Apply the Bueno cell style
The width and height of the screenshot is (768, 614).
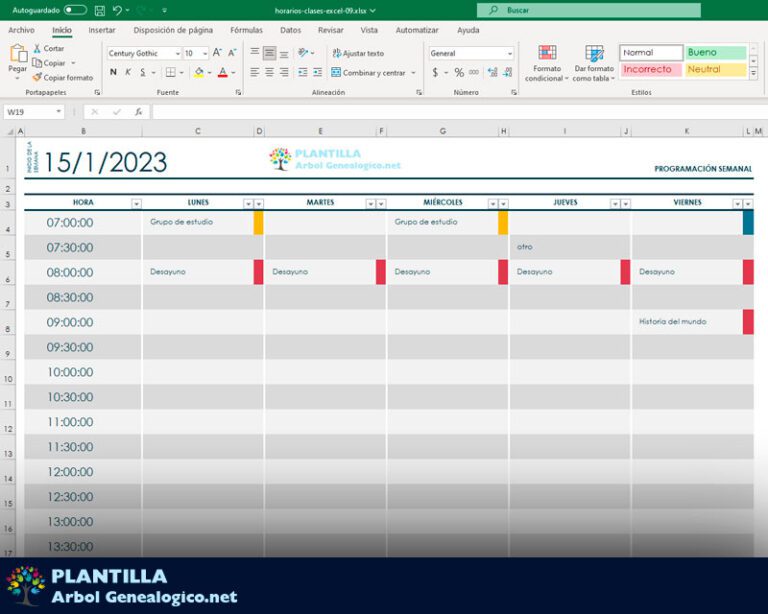716,52
